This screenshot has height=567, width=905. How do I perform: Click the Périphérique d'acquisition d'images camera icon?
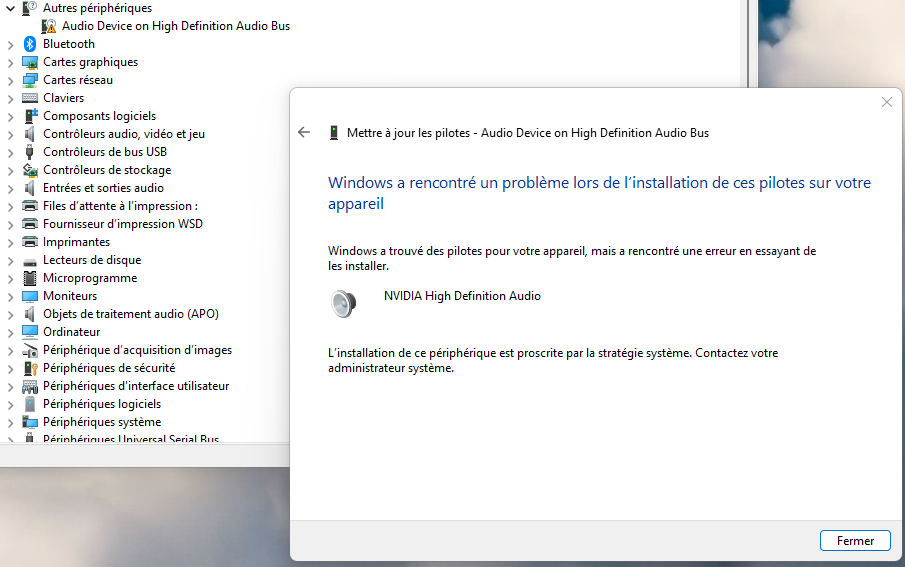30,350
